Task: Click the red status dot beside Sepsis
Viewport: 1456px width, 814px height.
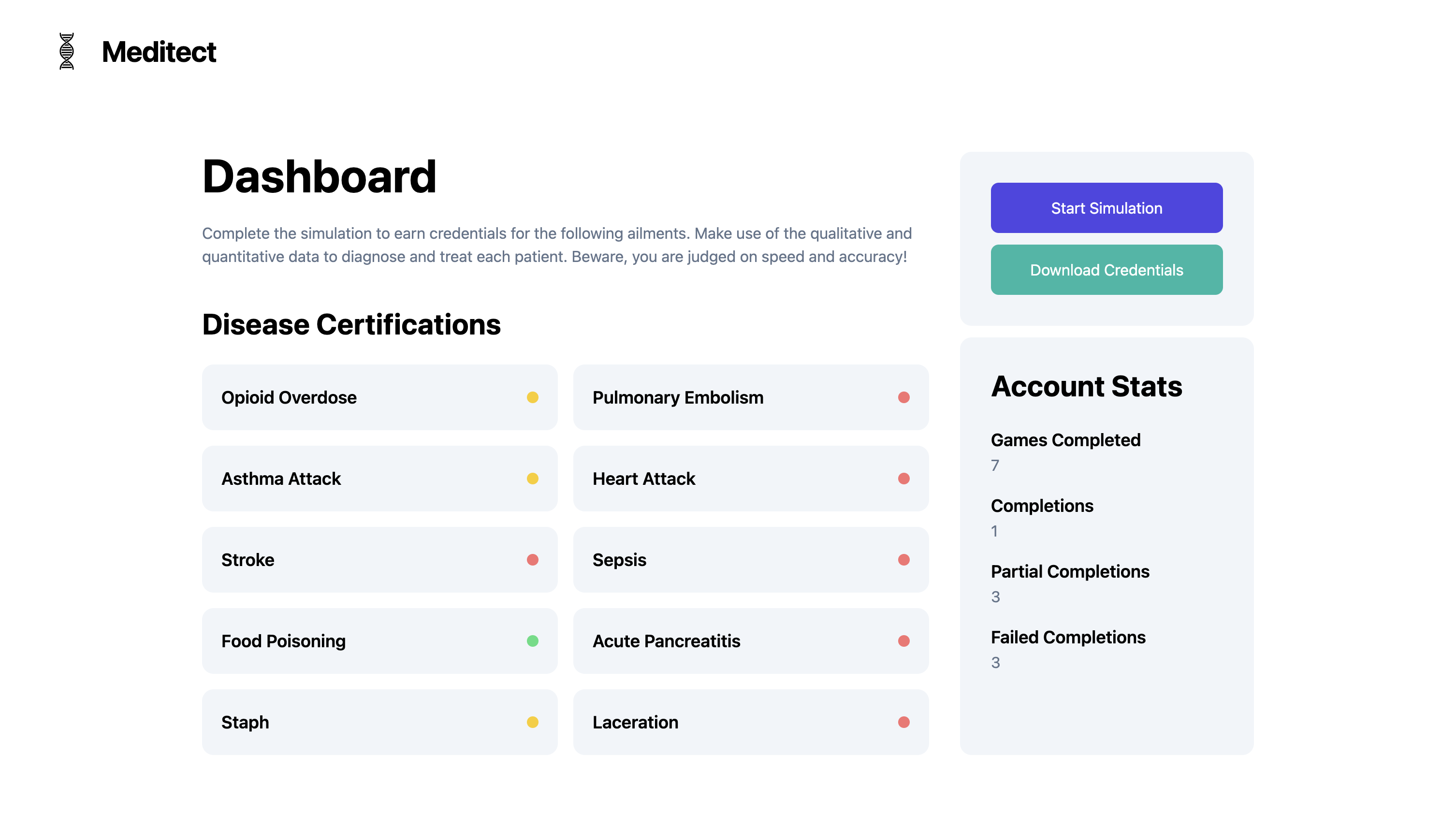Action: click(x=904, y=560)
